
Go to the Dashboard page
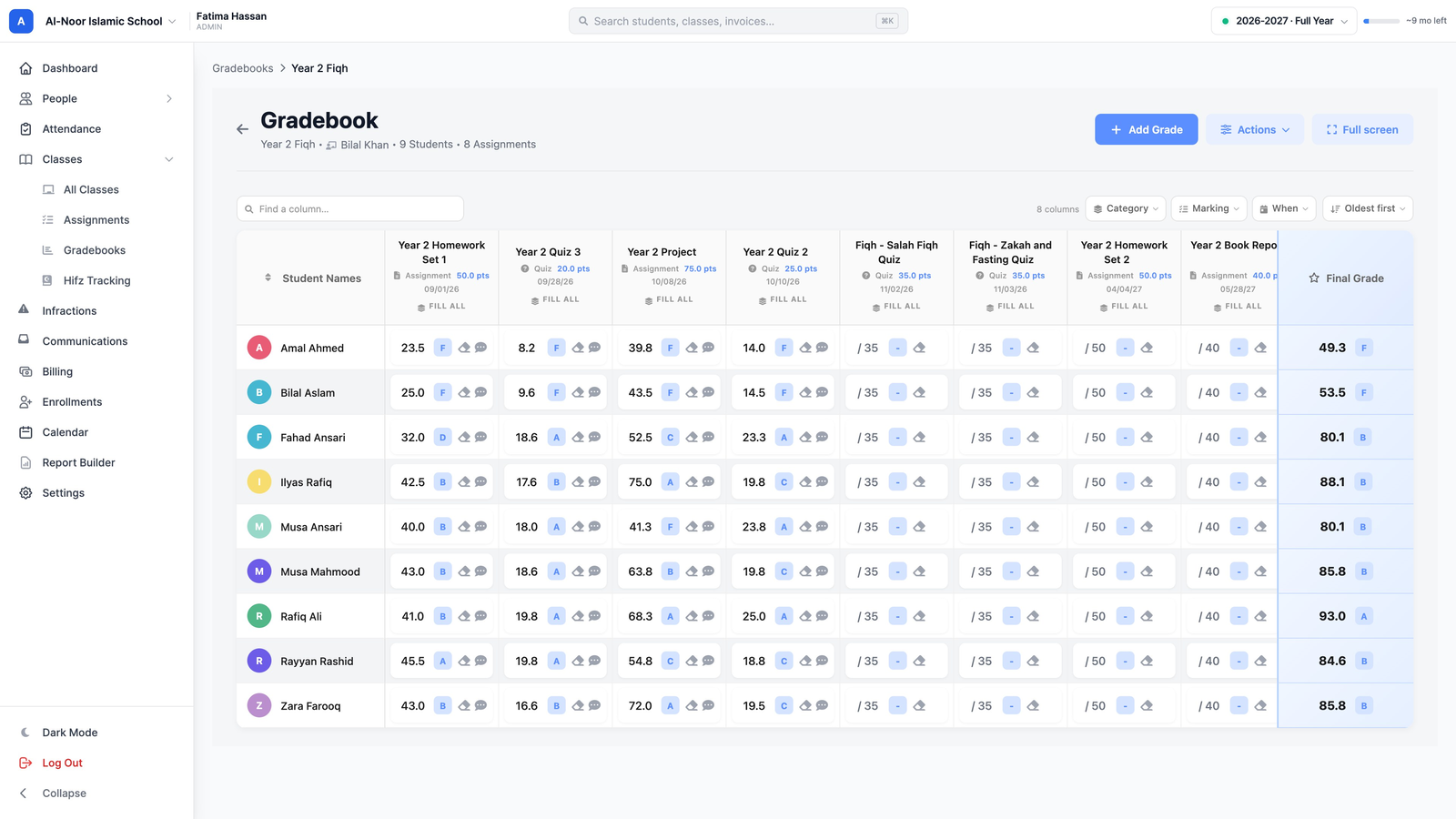tap(69, 68)
